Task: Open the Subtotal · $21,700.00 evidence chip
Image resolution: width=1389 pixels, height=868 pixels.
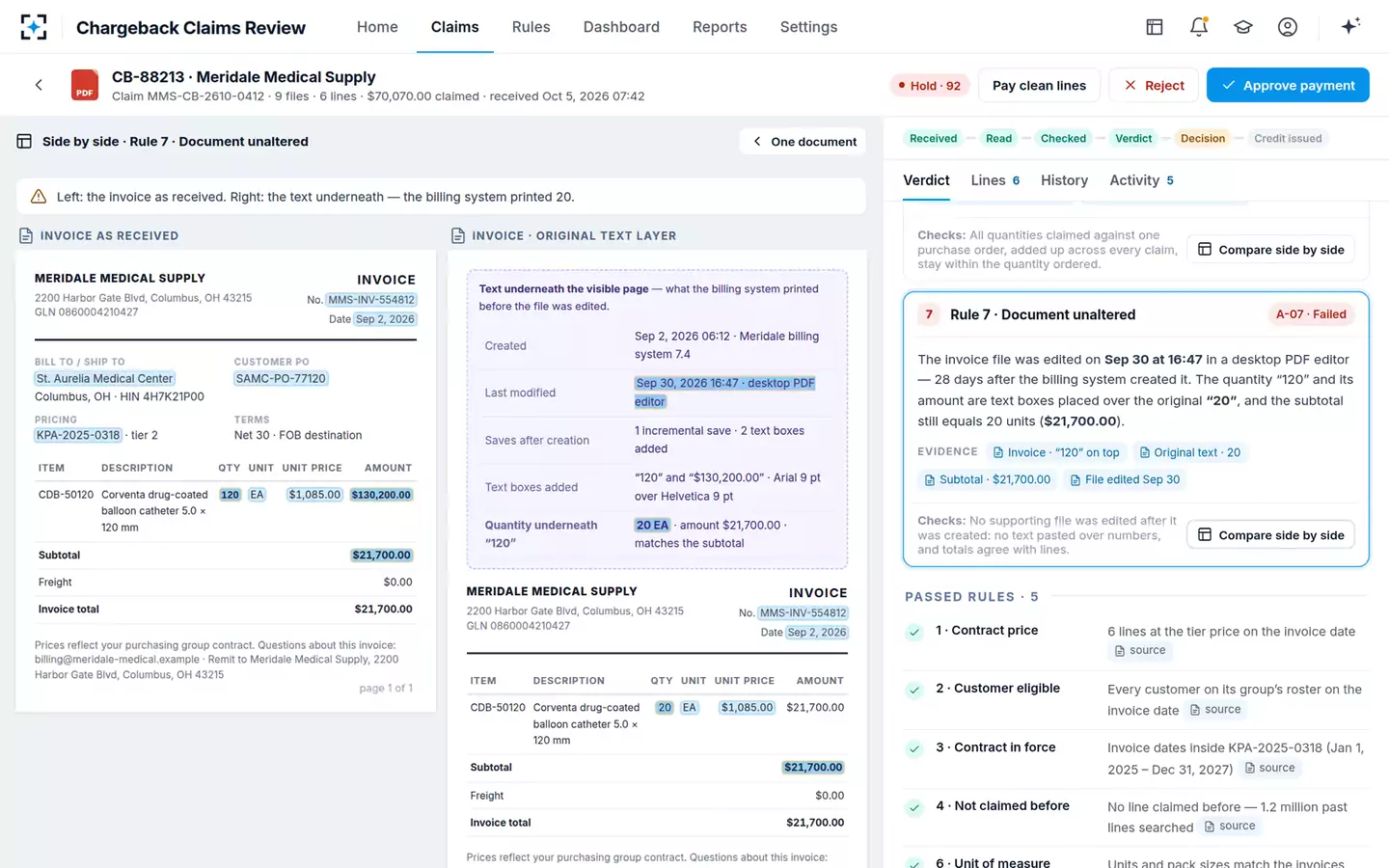Action: pos(987,479)
